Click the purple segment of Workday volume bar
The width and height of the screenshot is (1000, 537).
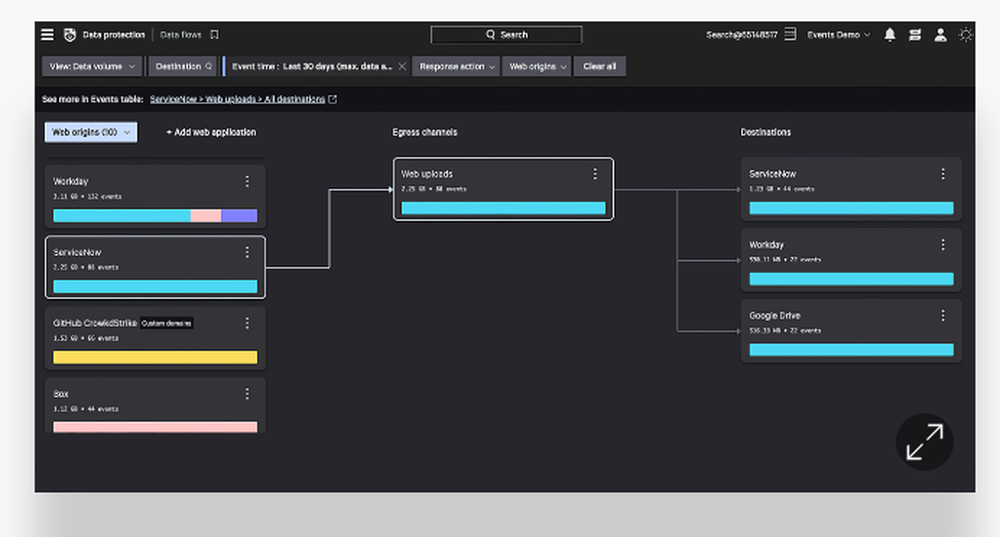click(239, 216)
